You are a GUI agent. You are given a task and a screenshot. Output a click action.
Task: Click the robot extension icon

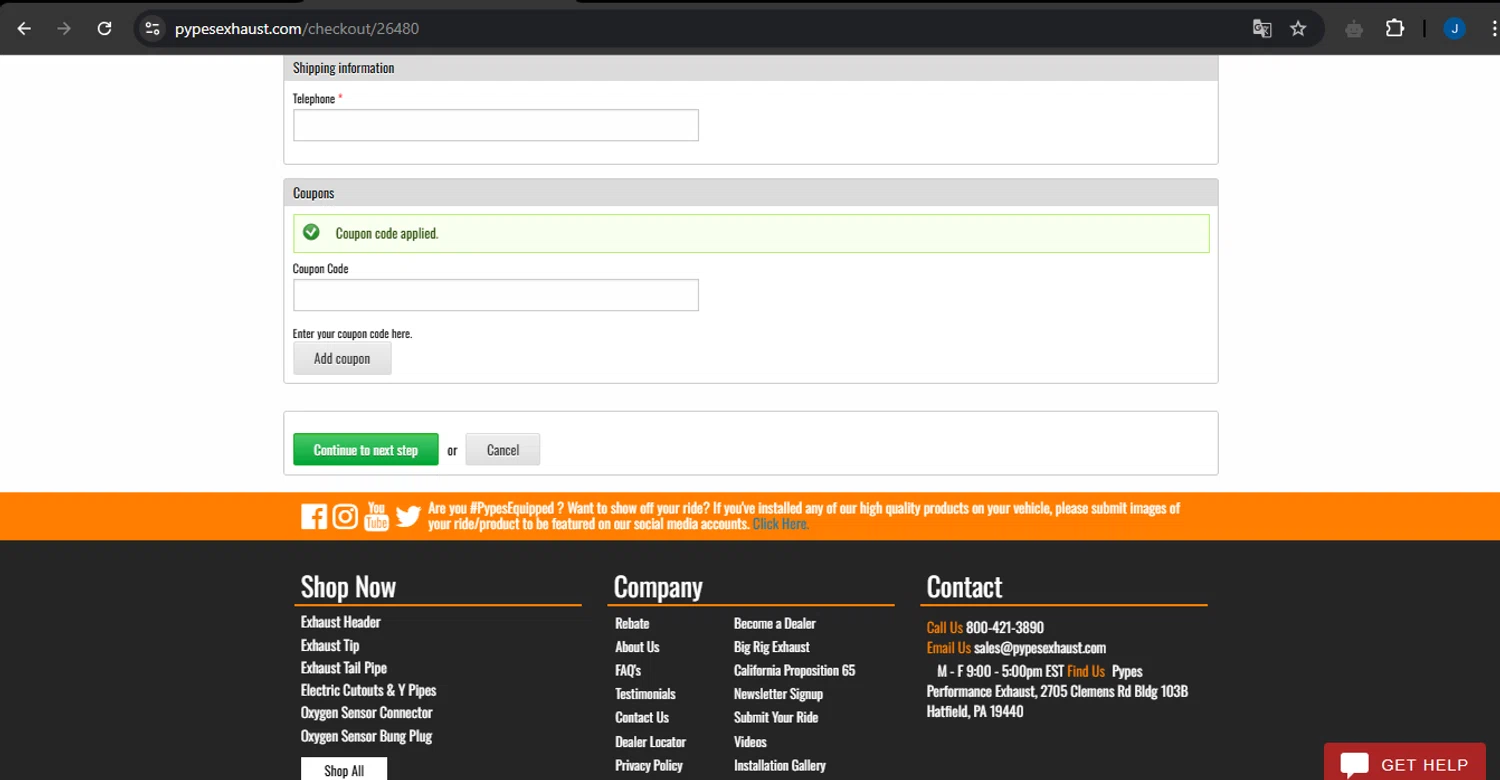(1354, 29)
